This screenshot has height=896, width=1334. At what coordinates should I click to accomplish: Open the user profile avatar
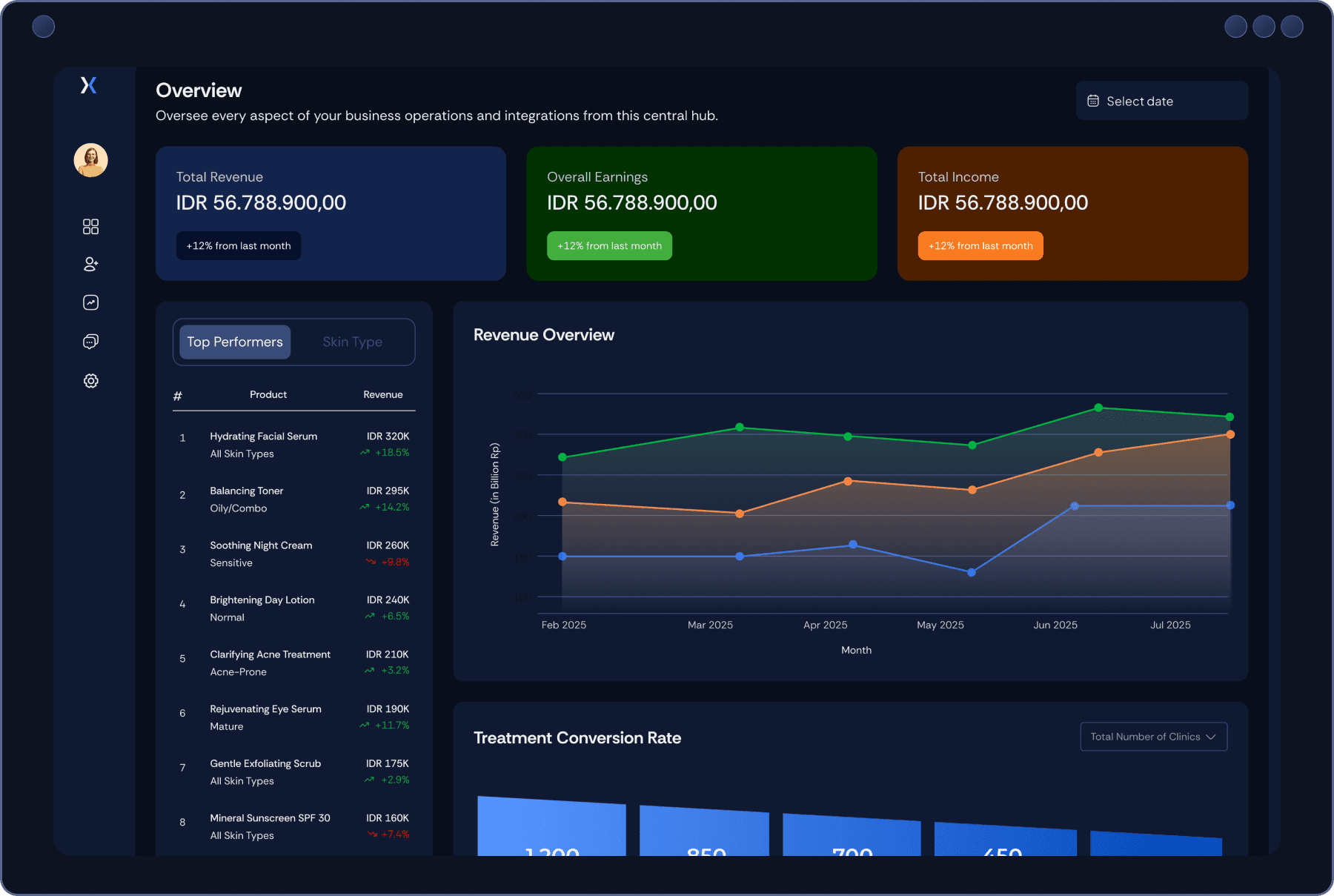(90, 160)
